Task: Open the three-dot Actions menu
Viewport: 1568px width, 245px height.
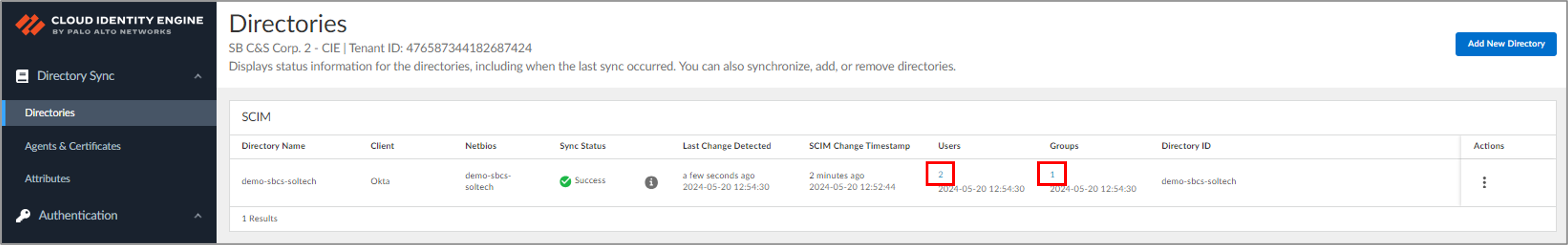Action: [x=1484, y=182]
